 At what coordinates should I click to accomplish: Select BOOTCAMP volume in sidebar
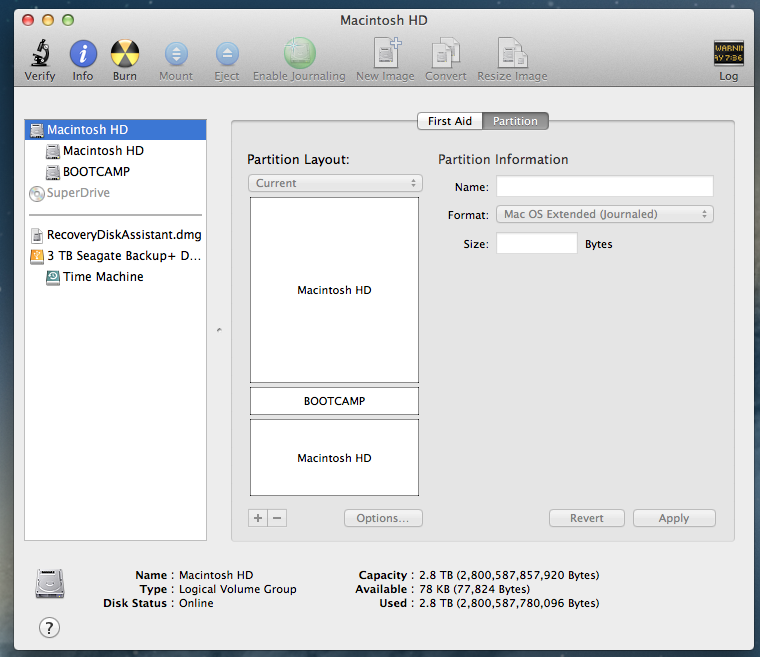(x=96, y=171)
